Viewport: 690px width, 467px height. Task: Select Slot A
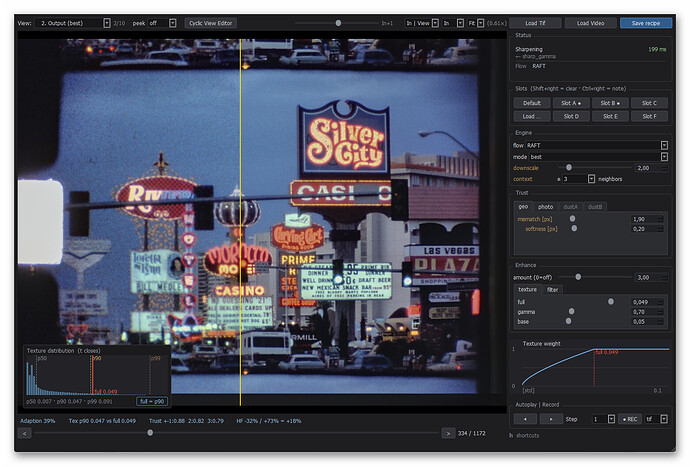(571, 103)
